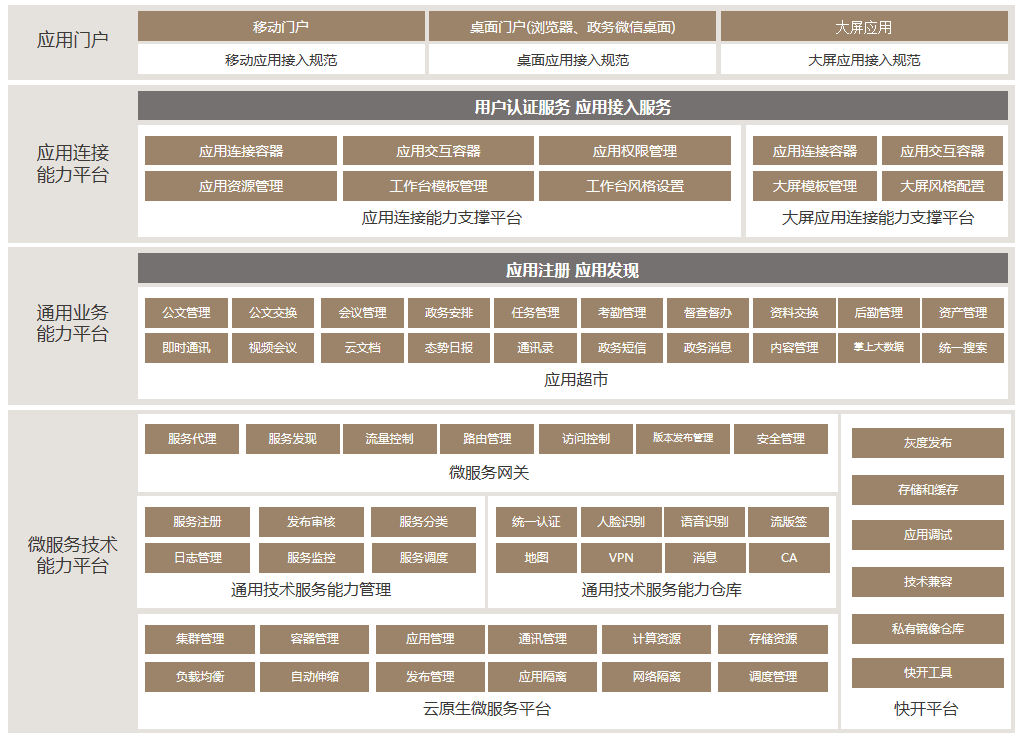Click the 掌上大数据 tile
The height and width of the screenshot is (733, 1023).
(x=878, y=348)
